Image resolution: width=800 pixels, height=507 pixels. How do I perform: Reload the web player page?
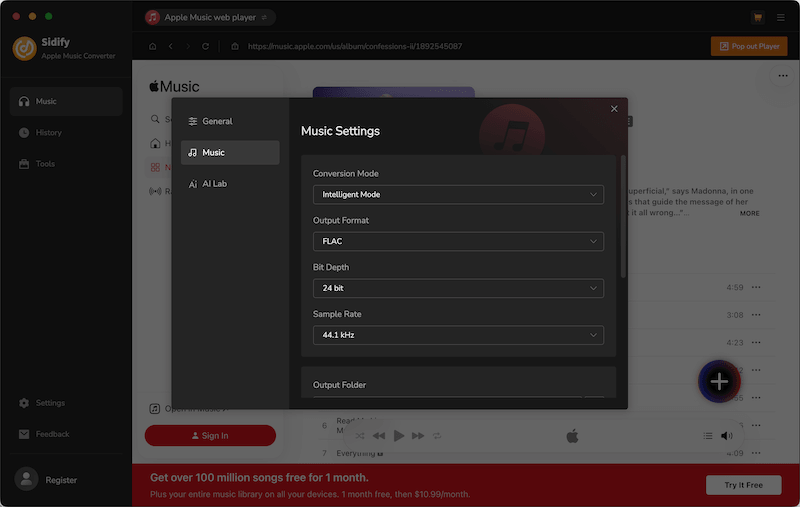[205, 46]
